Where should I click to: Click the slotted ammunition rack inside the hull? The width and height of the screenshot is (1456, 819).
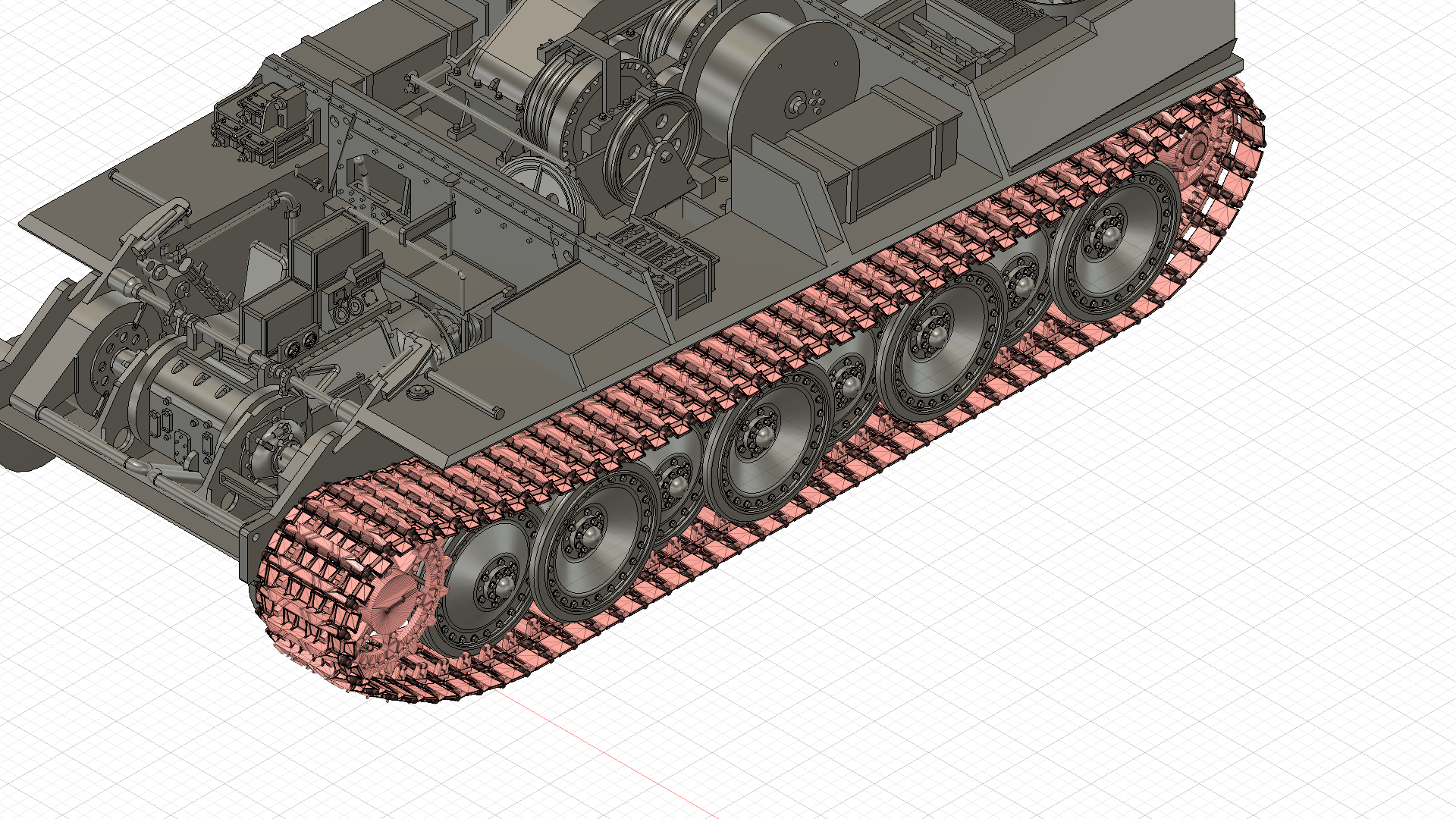[x=661, y=249]
